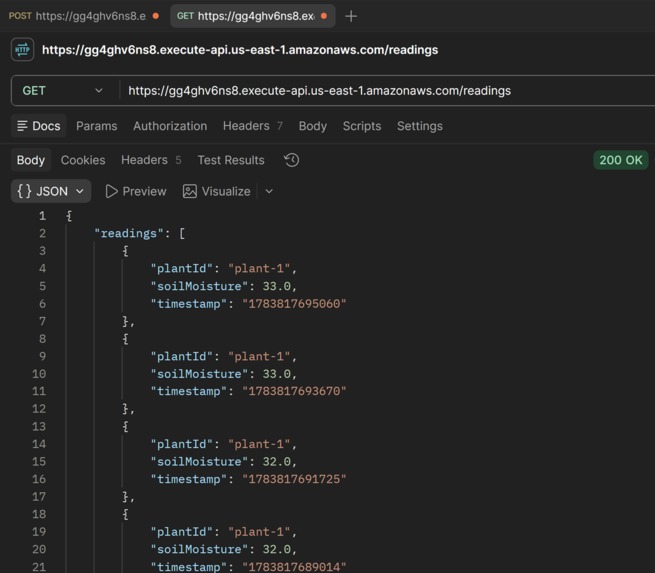Viewport: 655px width, 573px height.
Task: Click unsaved dot on POST tab
Action: click(x=156, y=16)
